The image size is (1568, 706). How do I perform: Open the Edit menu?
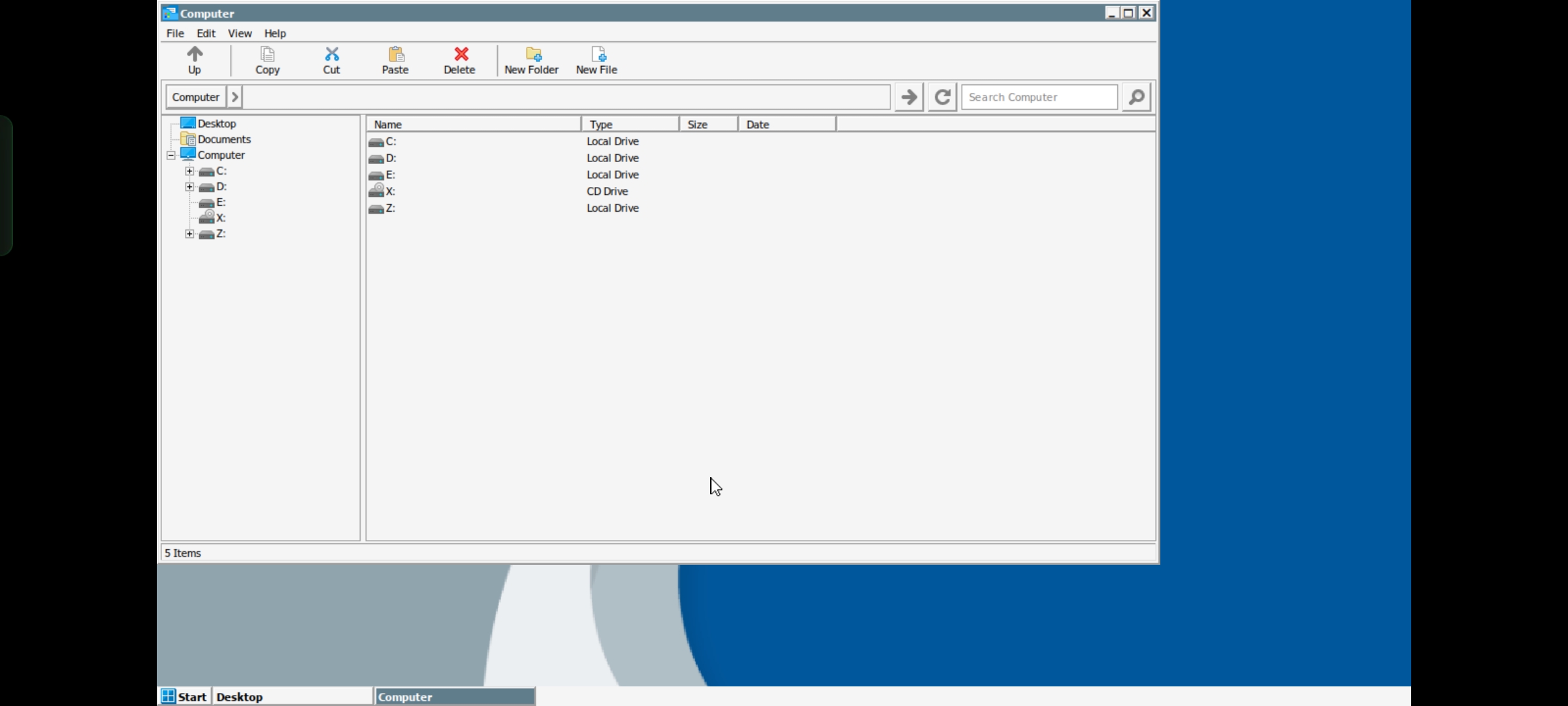pos(206,33)
